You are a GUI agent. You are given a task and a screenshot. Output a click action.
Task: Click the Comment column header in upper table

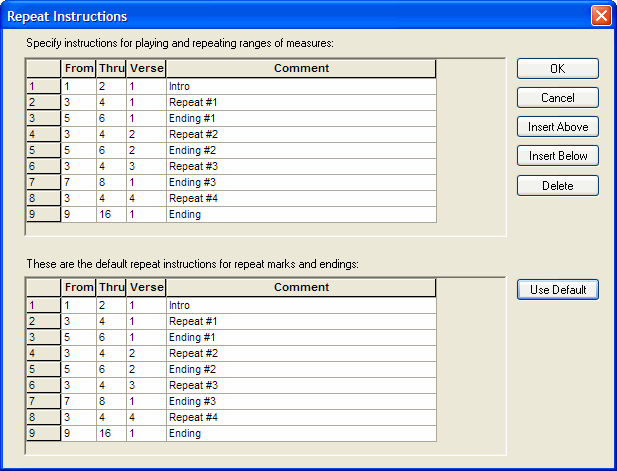pyautogui.click(x=300, y=69)
